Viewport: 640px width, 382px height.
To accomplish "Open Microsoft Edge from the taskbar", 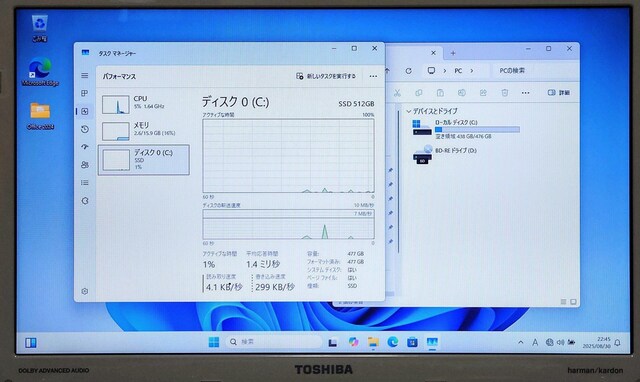I will point(393,342).
